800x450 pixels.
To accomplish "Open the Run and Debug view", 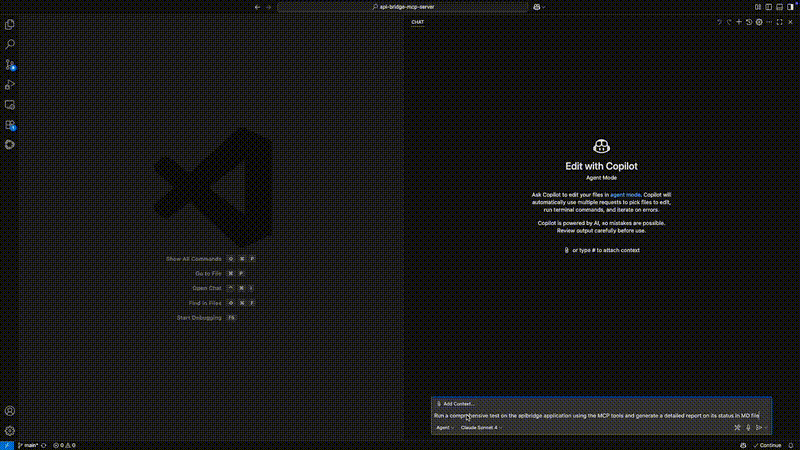I will 10,85.
